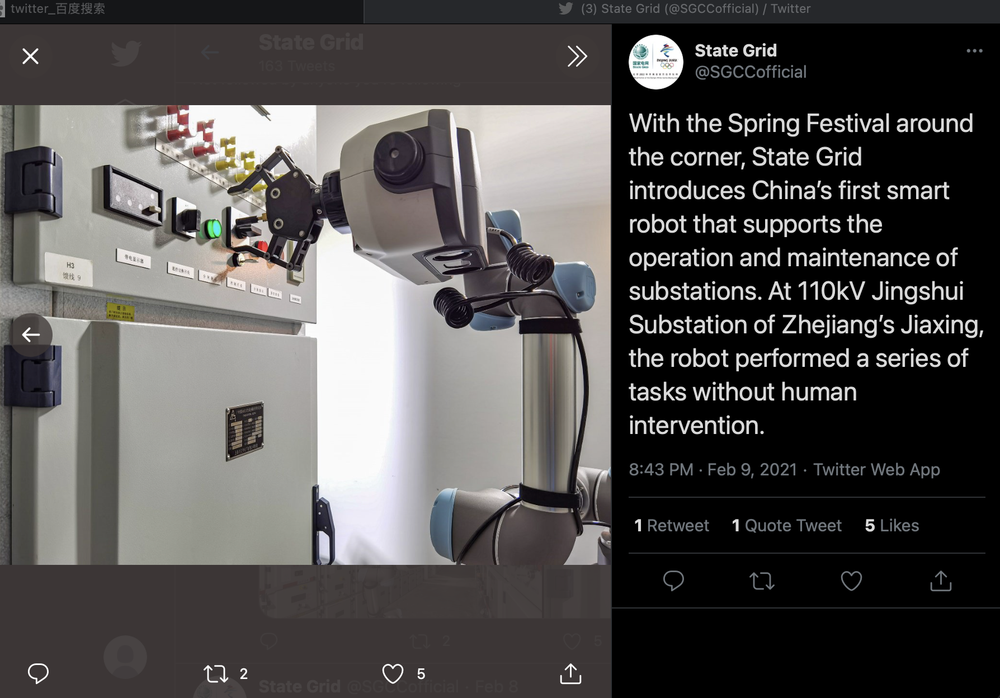This screenshot has height=698, width=1000.
Task: Show the 5 Likes list
Action: [892, 525]
